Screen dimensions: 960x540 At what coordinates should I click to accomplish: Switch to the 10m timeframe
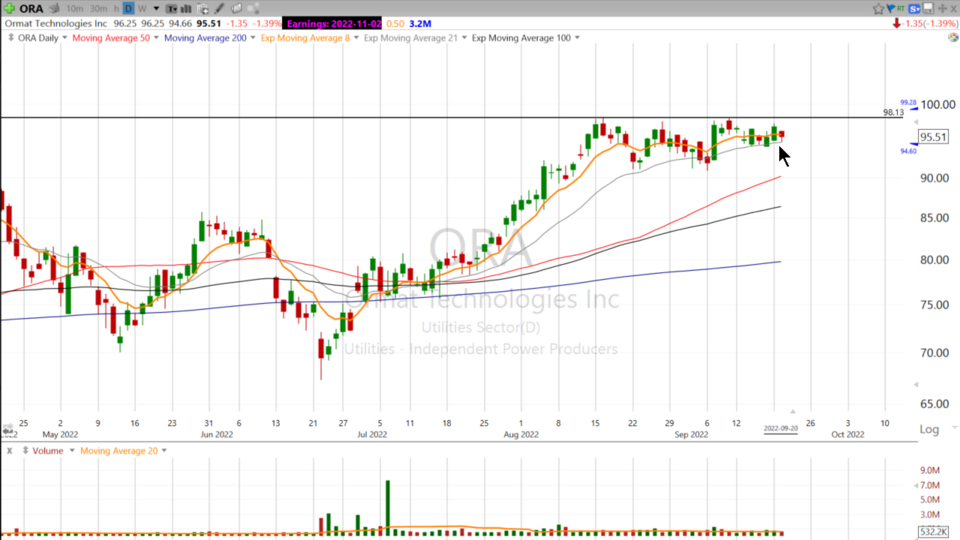[x=75, y=9]
